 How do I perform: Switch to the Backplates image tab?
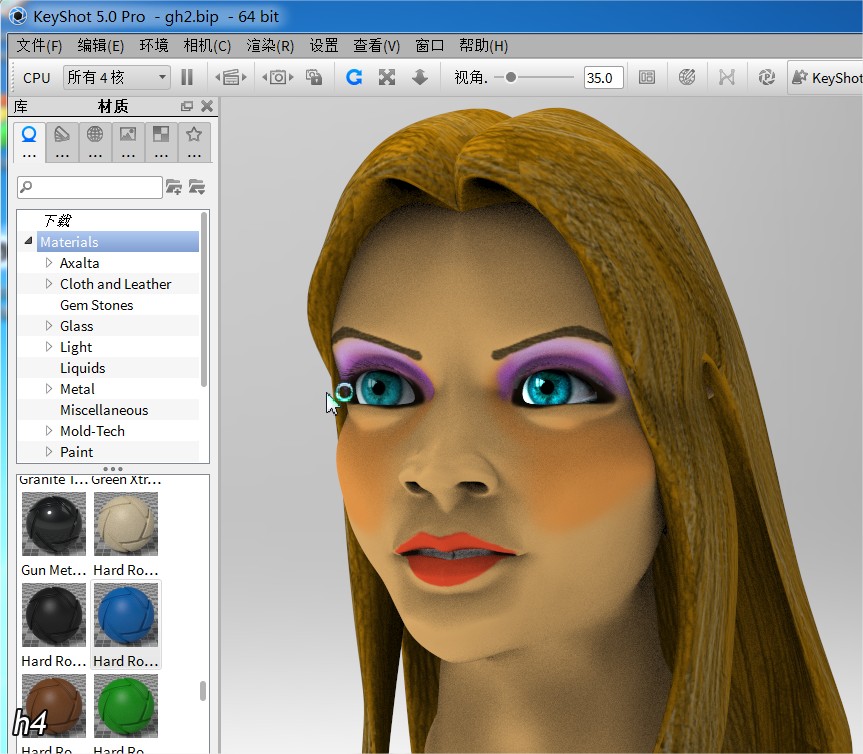coord(128,141)
